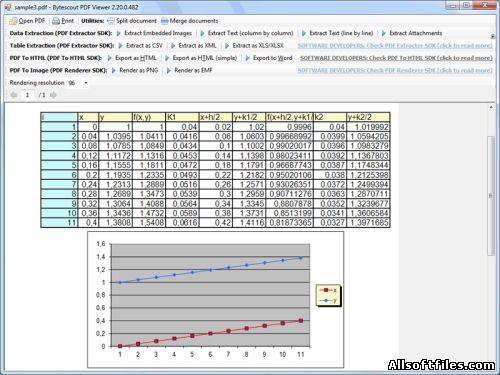Image resolution: width=500 pixels, height=375 pixels.
Task: Render page as PNG
Action: pos(135,70)
